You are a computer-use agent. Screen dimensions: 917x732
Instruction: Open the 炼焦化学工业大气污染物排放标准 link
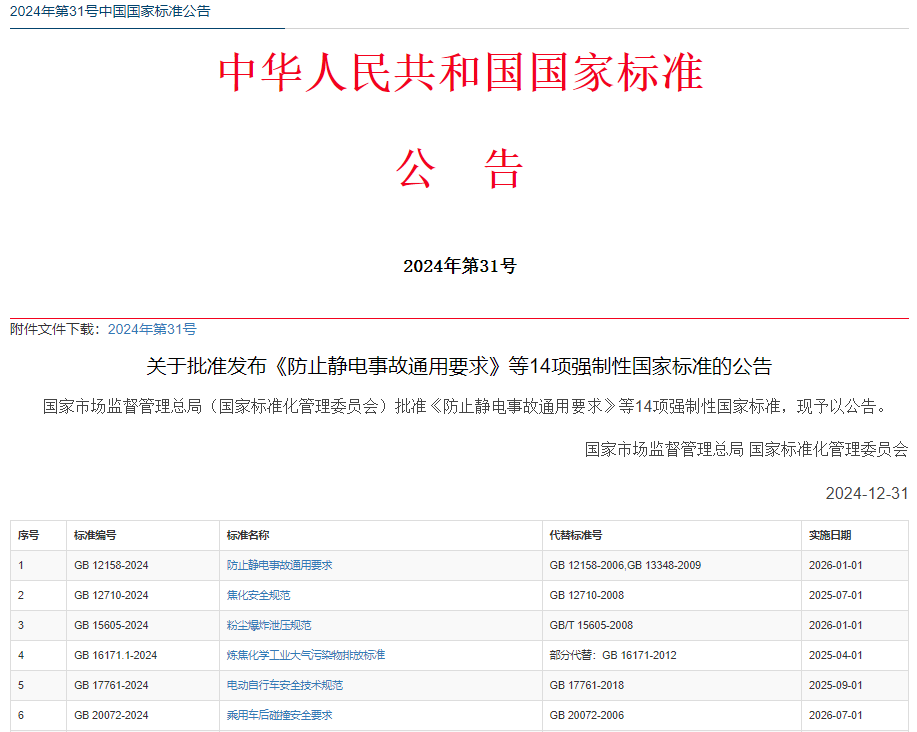306,655
